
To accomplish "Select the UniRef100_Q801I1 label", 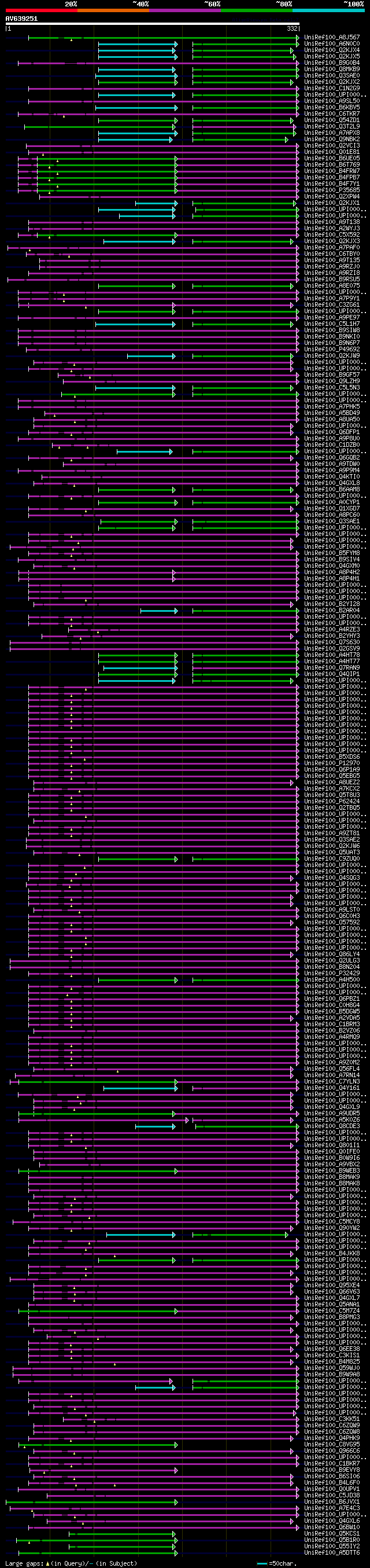I will (x=332, y=1145).
